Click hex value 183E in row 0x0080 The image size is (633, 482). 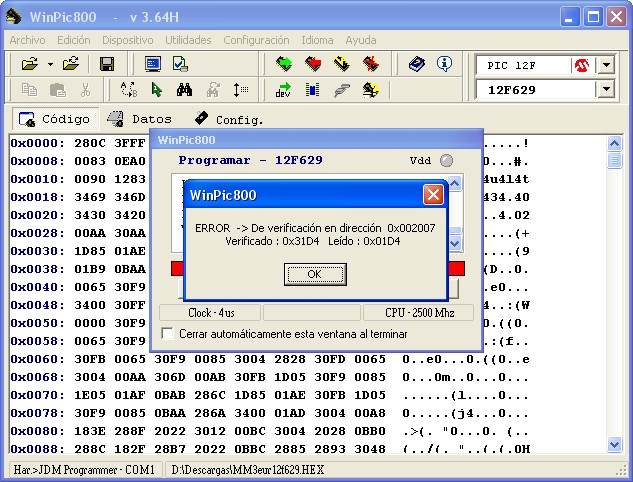(x=90, y=431)
